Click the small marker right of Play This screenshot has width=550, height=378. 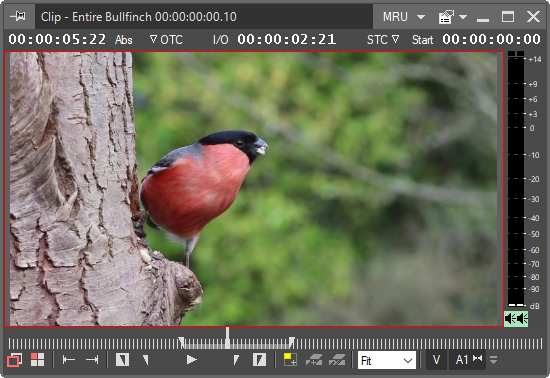point(236,360)
